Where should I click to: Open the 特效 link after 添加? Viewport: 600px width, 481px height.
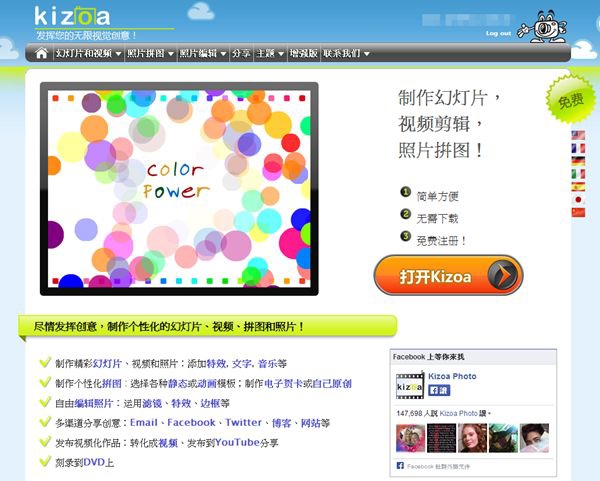(x=216, y=364)
